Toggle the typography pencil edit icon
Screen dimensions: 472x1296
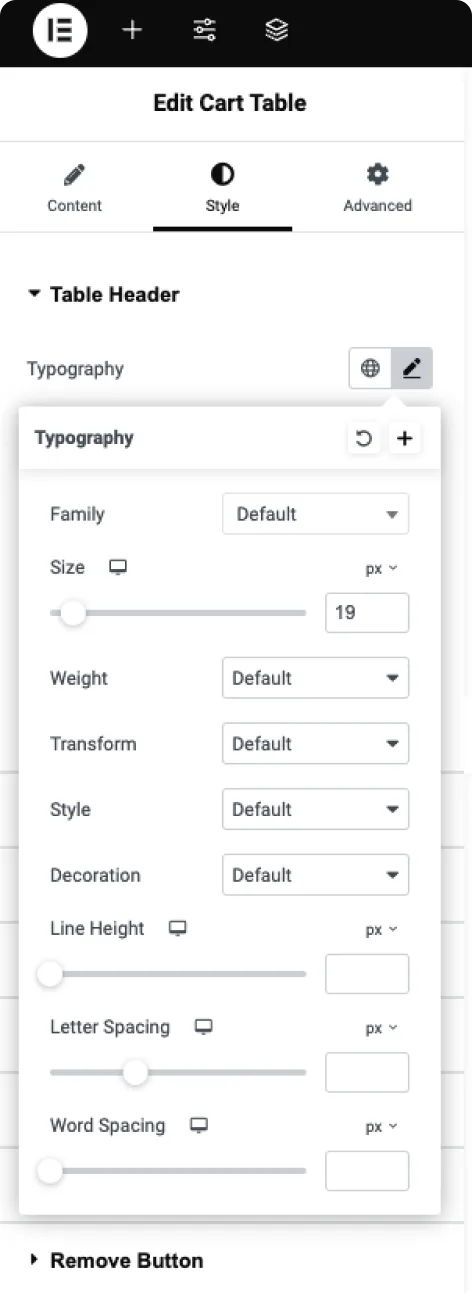[x=412, y=369]
